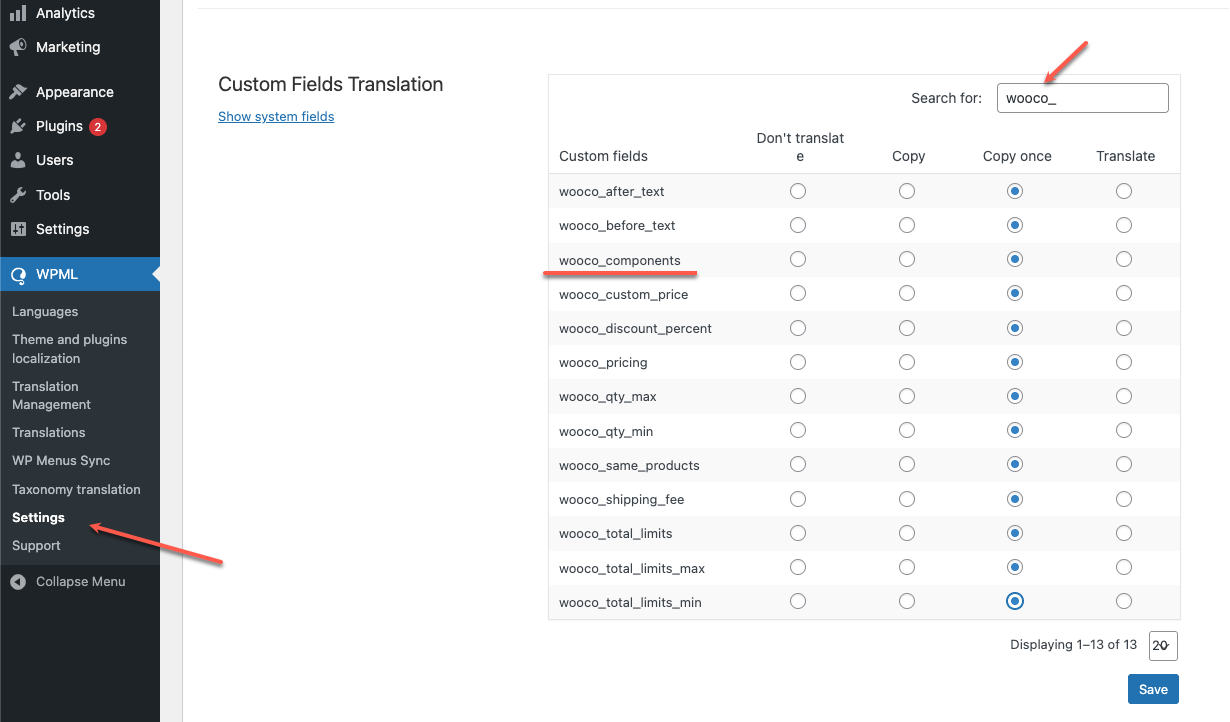Click the Analytics bar chart icon
The height and width of the screenshot is (722, 1230).
coord(18,13)
